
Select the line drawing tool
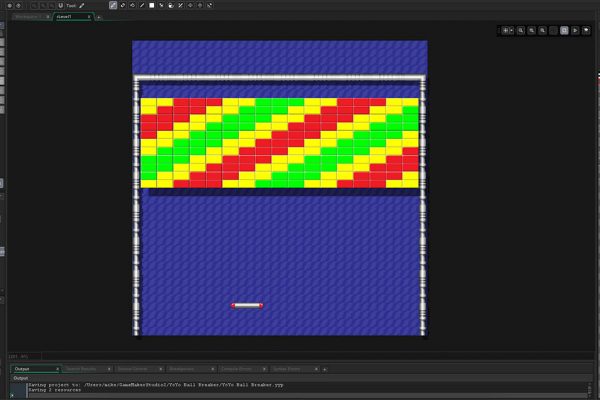pyautogui.click(x=142, y=5)
